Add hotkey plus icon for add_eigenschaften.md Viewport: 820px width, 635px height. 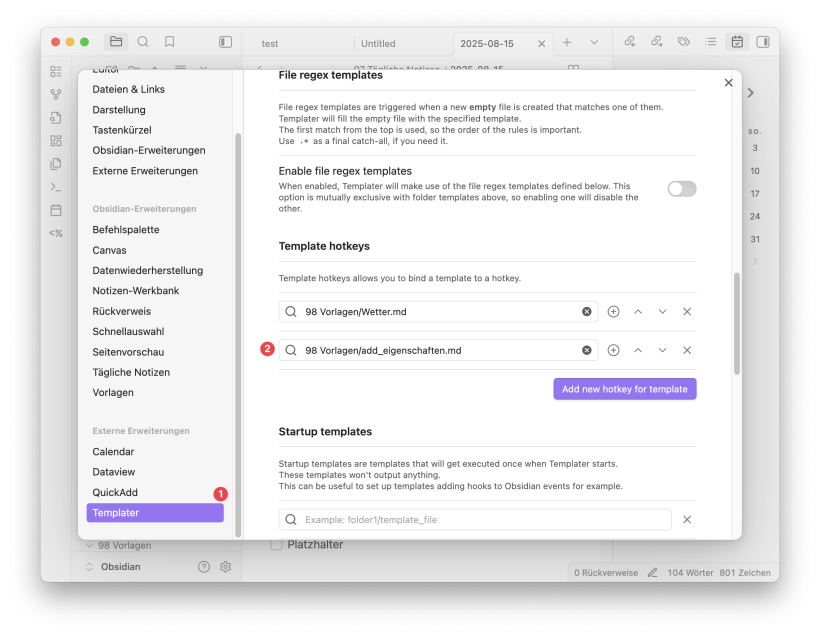point(613,350)
